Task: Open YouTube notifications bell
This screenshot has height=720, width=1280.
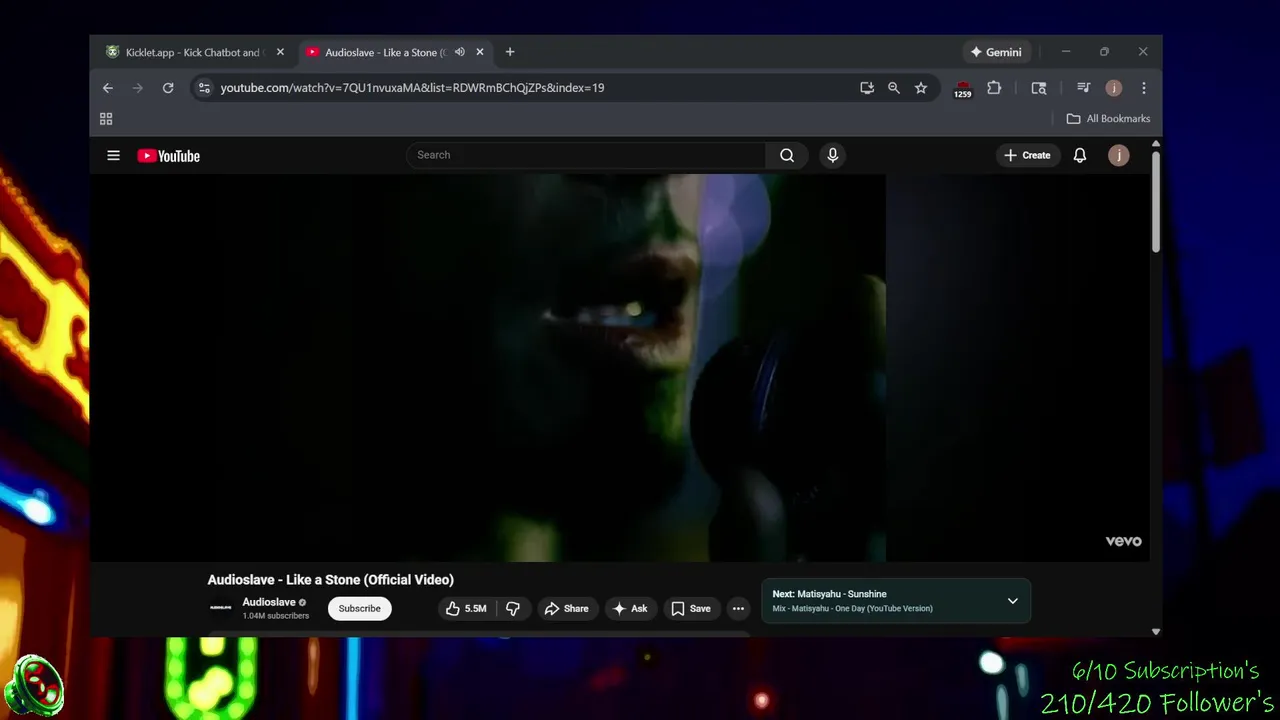Action: [1080, 155]
